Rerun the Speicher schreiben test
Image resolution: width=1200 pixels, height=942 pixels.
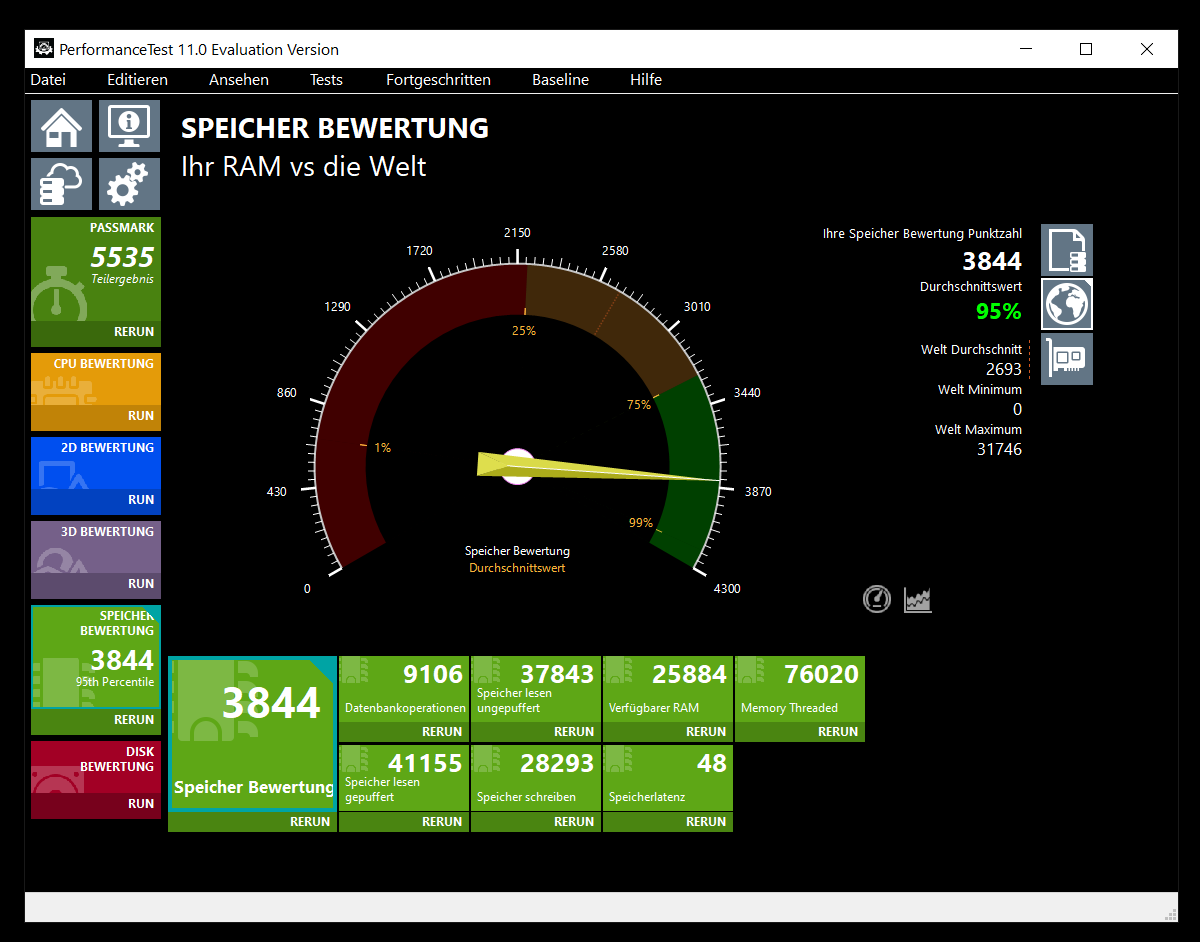tap(536, 822)
